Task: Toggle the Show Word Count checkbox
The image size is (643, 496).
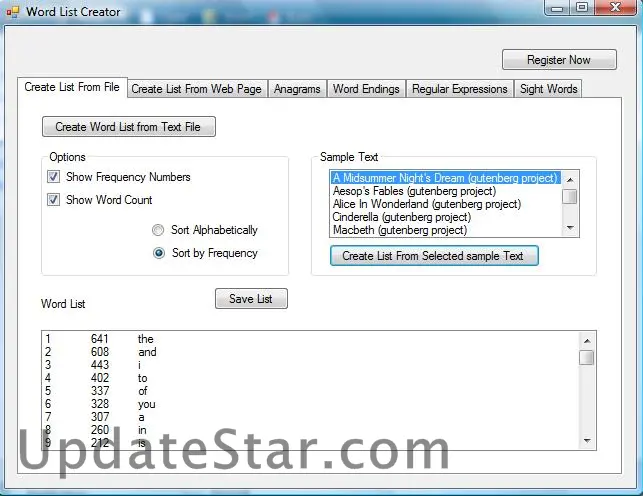Action: (x=53, y=200)
